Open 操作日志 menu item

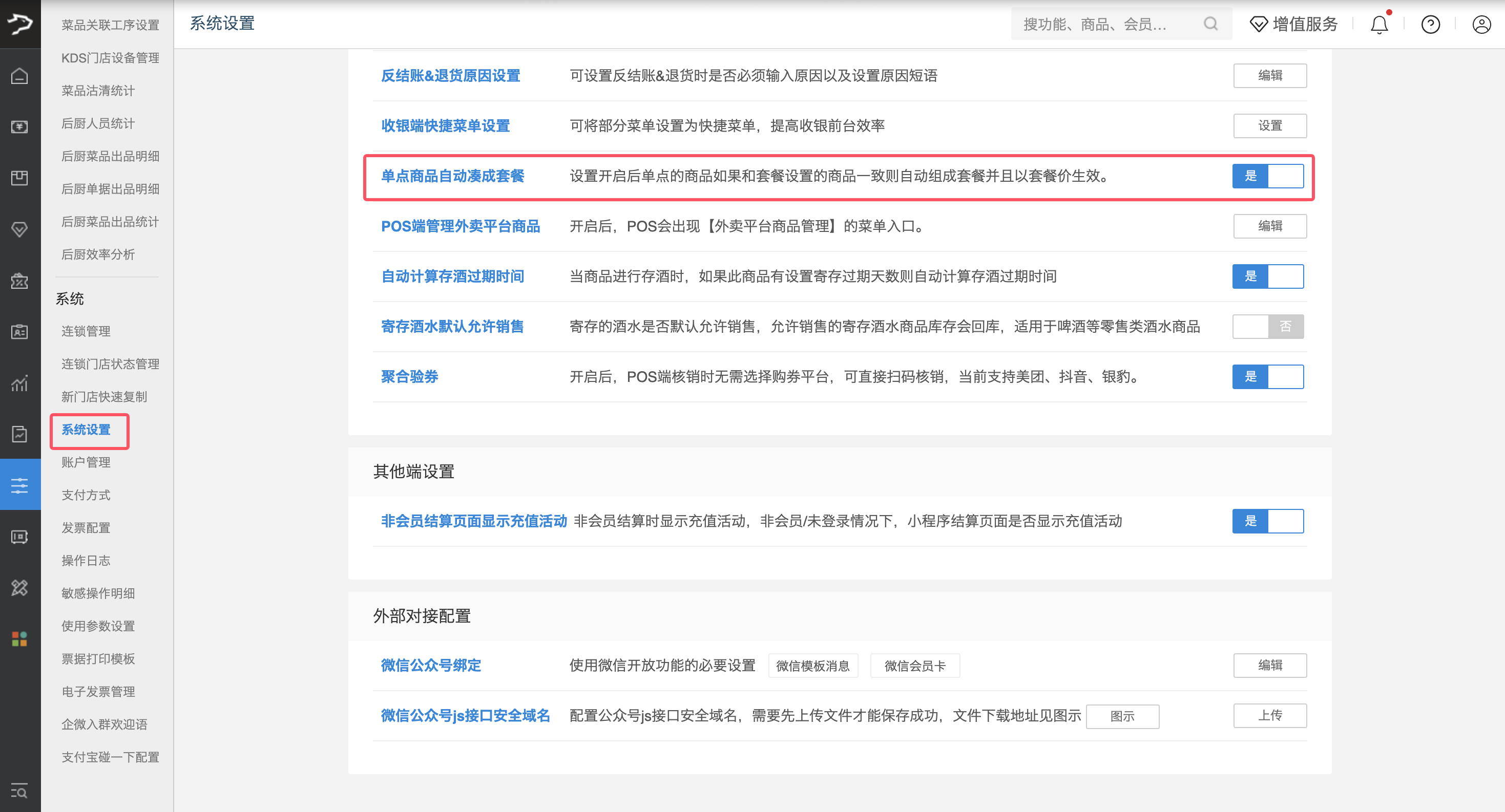[x=86, y=561]
